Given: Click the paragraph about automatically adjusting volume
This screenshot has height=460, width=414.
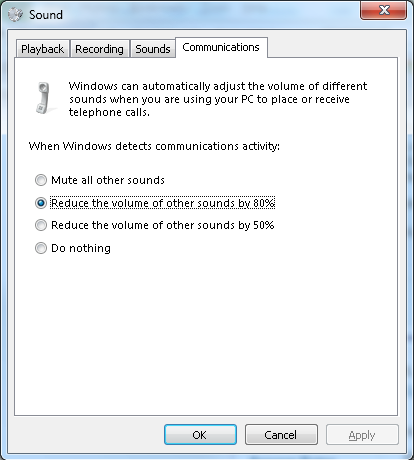Looking at the screenshot, I should coord(218,99).
